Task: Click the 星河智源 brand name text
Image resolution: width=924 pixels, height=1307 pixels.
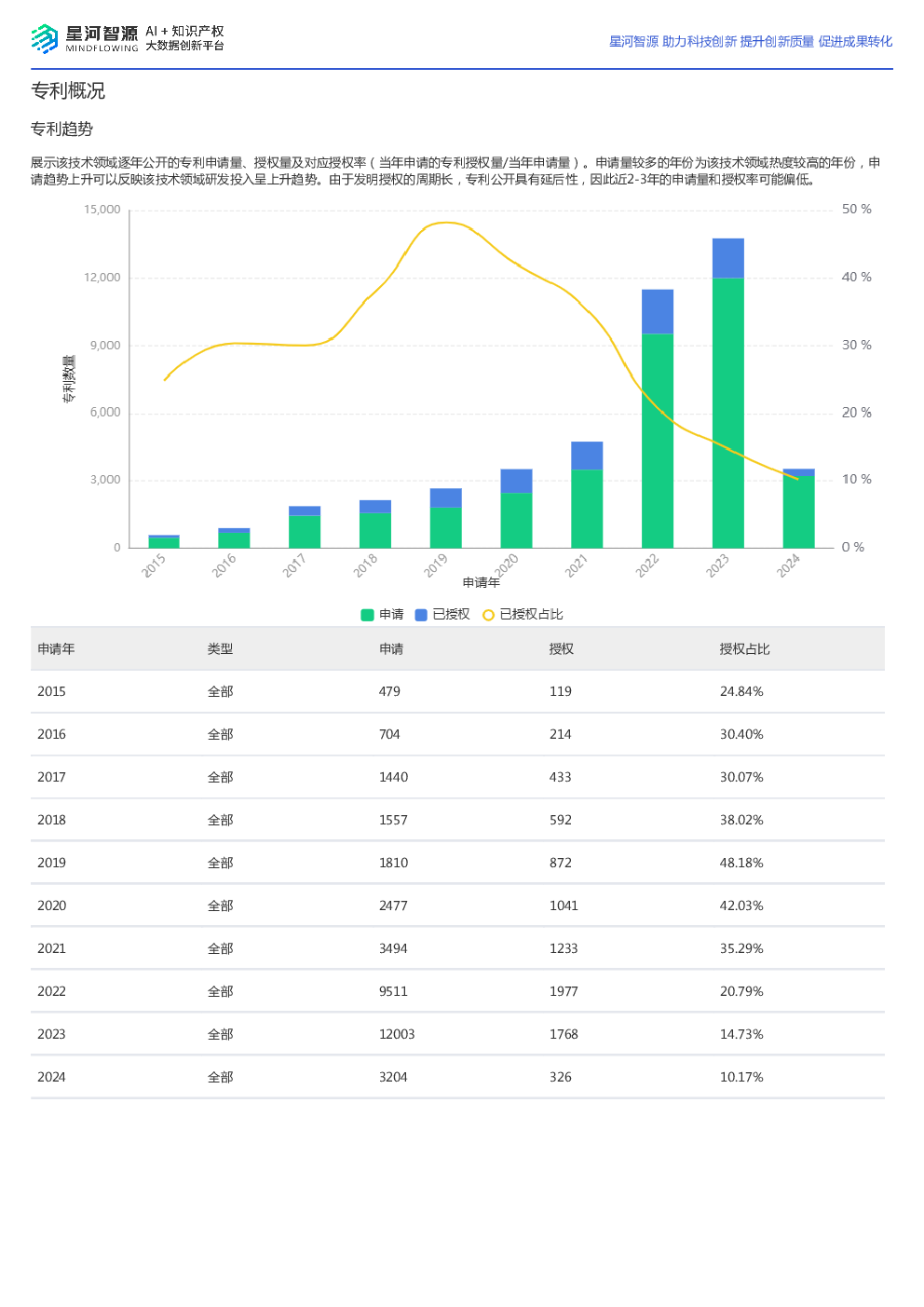Action: click(x=102, y=34)
